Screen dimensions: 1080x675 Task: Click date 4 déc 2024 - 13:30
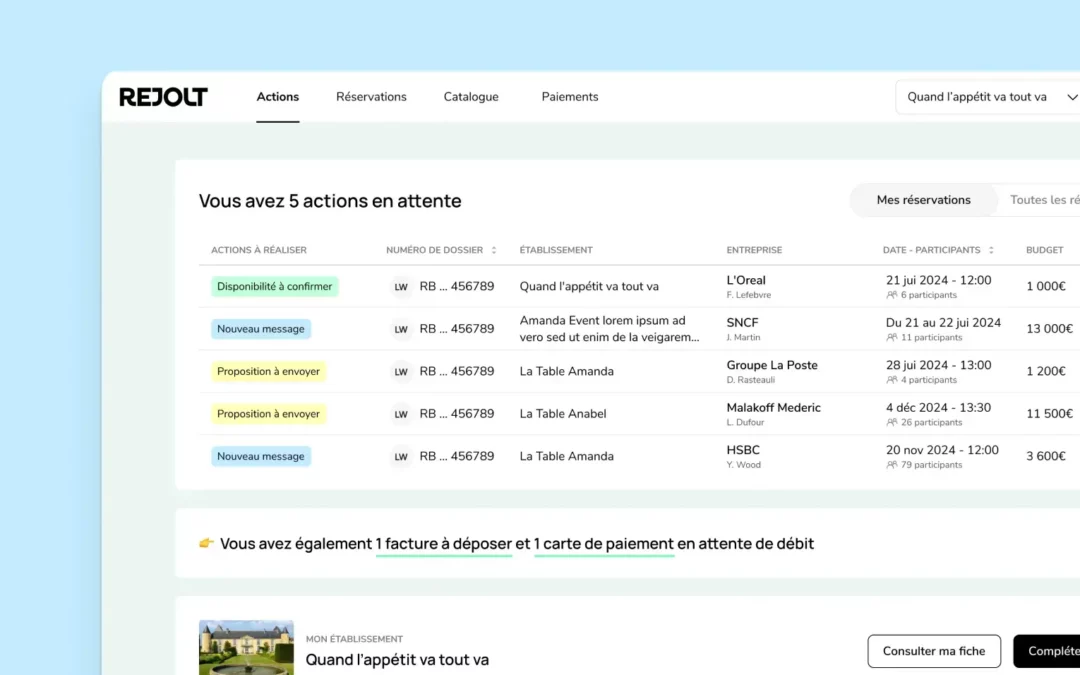(938, 408)
